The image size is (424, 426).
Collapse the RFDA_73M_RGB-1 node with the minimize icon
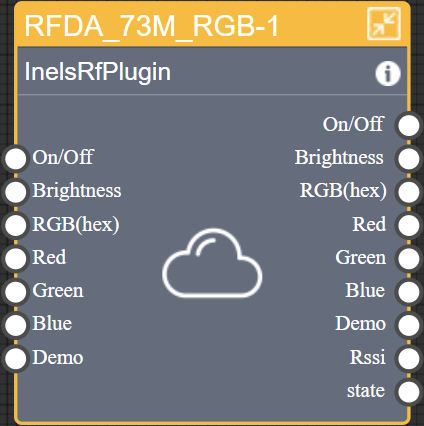click(384, 23)
